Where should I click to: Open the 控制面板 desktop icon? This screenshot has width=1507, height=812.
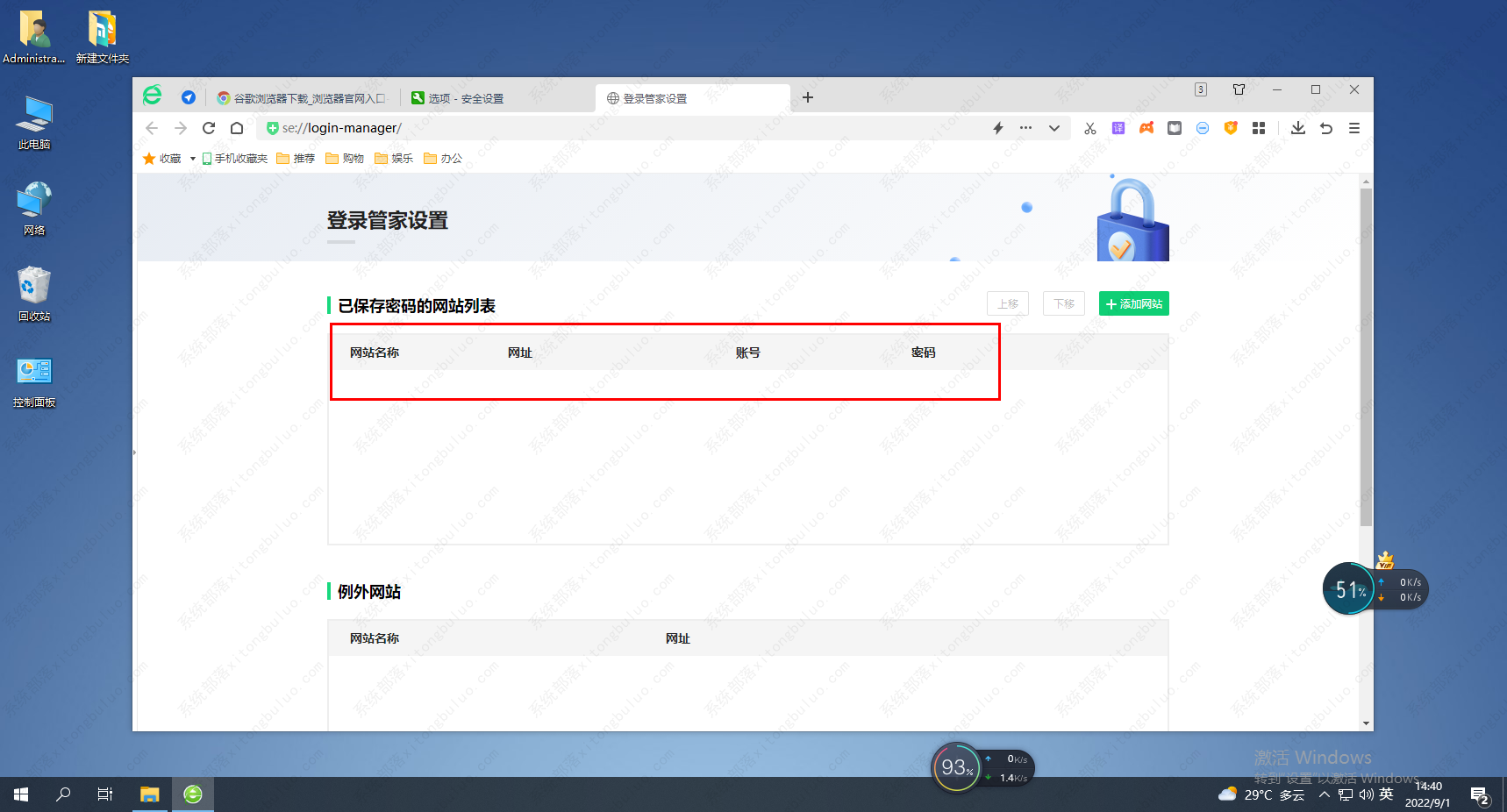34,381
